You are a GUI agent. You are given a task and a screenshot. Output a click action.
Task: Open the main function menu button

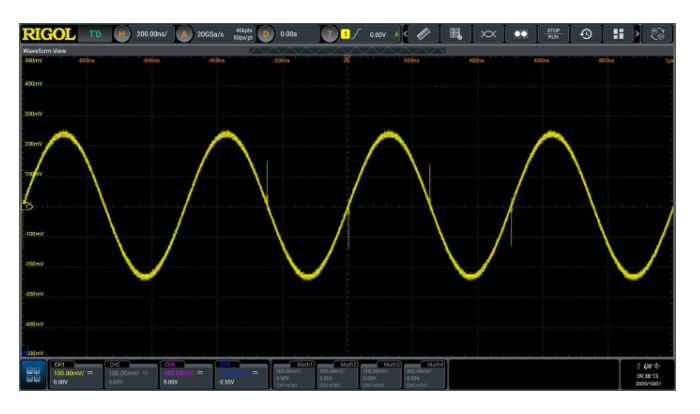33,375
